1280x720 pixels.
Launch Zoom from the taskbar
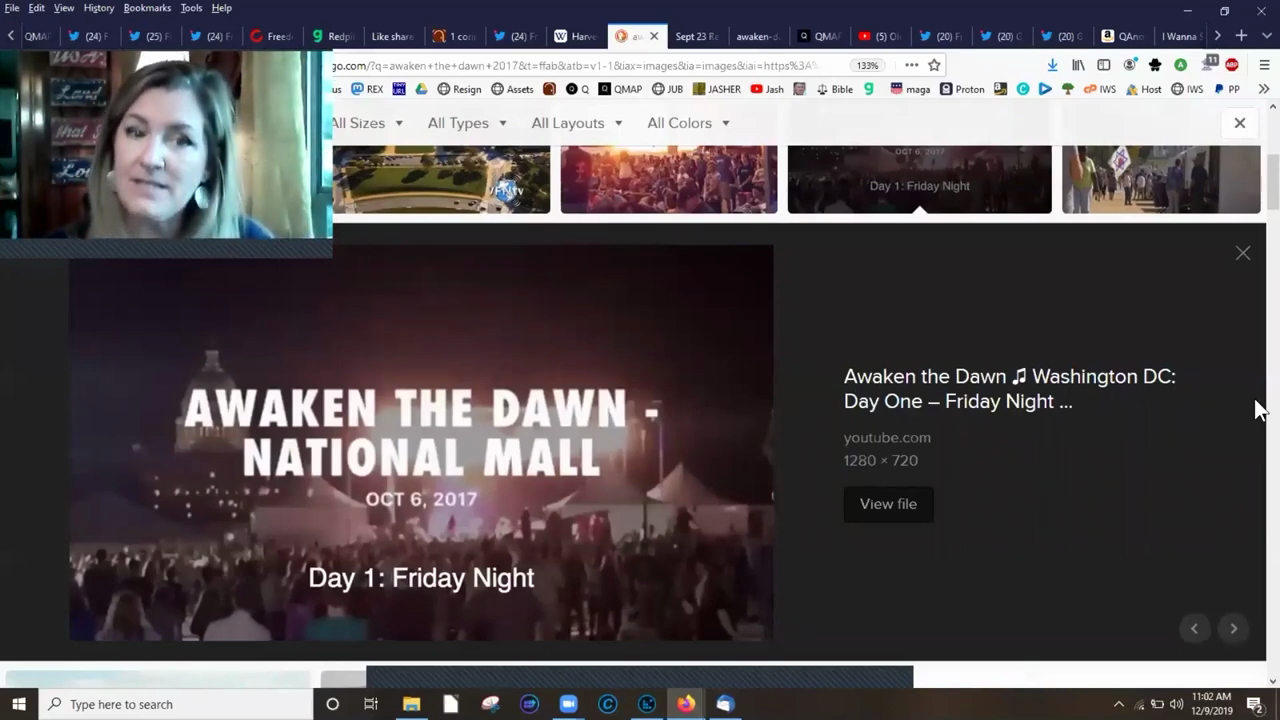point(568,704)
